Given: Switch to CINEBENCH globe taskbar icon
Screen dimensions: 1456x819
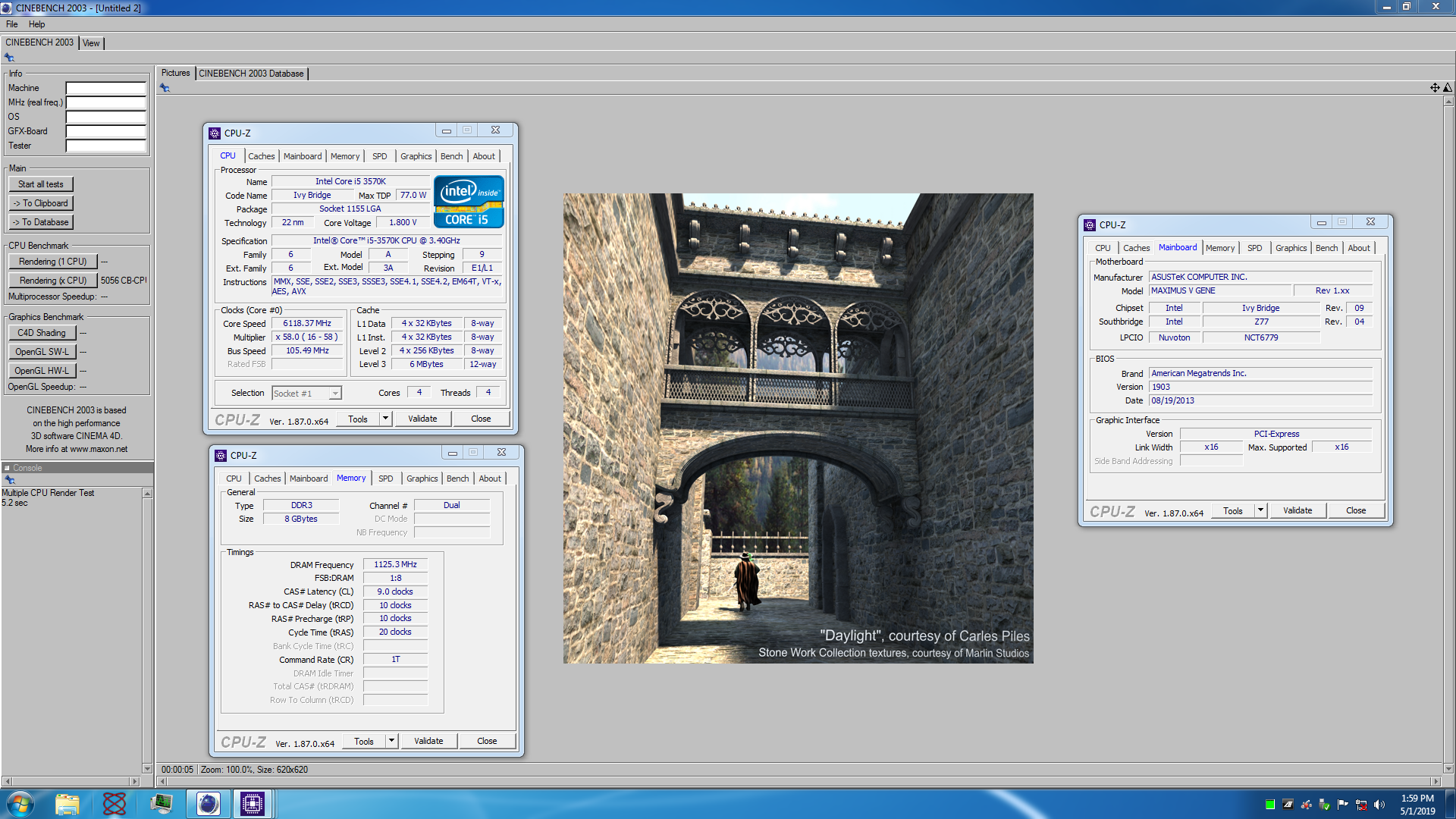Looking at the screenshot, I should click(208, 804).
